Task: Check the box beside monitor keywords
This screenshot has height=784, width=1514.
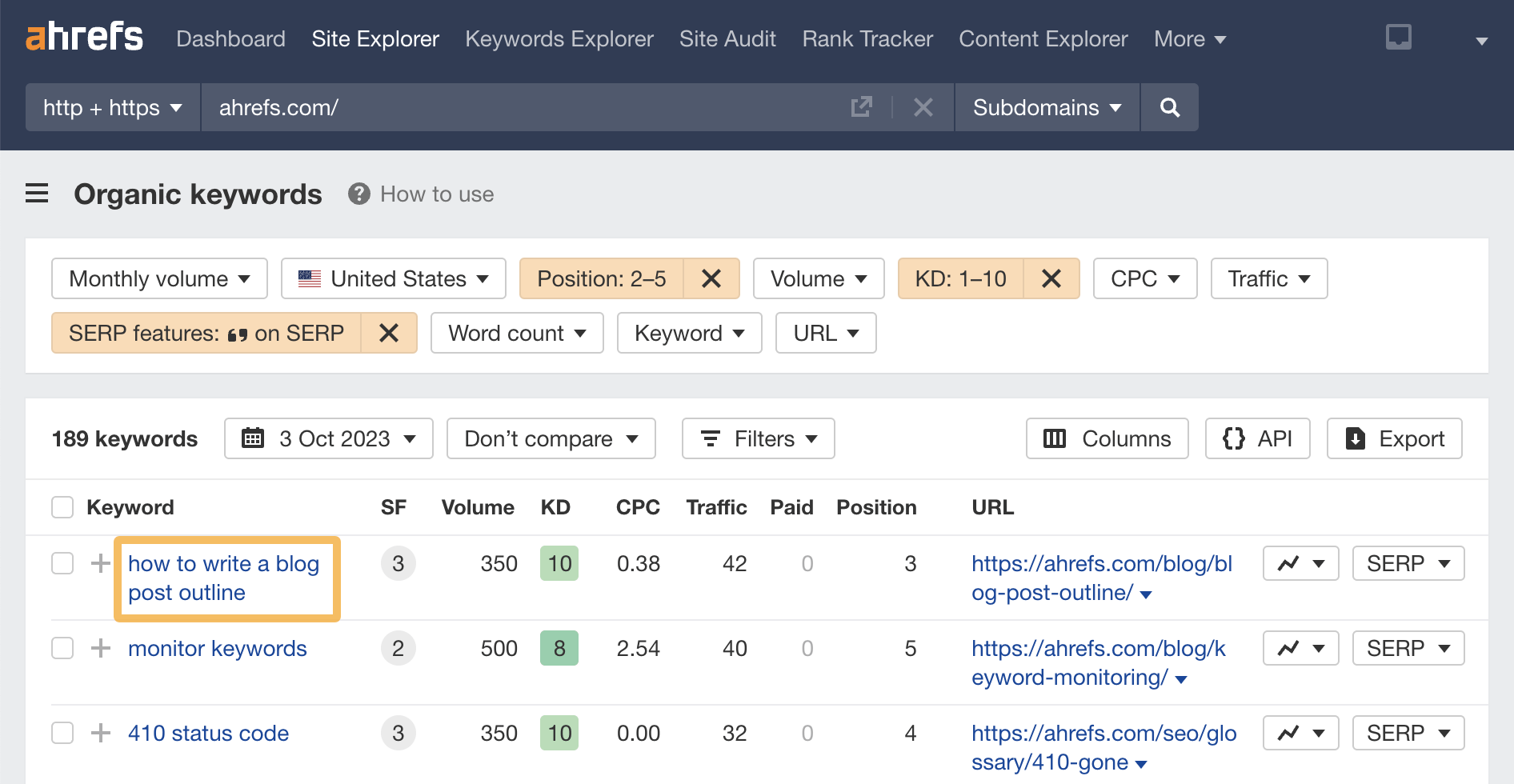Action: pyautogui.click(x=62, y=648)
